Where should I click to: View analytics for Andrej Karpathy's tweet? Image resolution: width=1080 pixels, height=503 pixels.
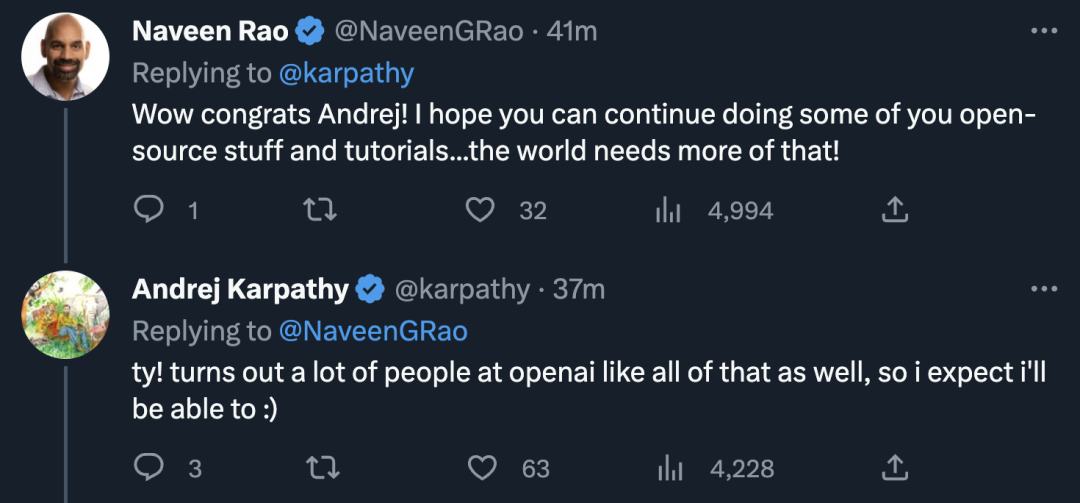(x=667, y=468)
